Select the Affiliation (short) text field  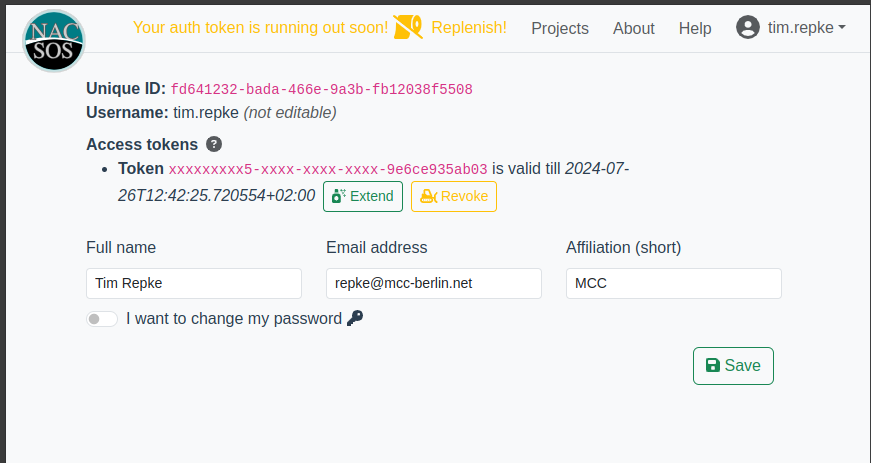click(x=674, y=283)
